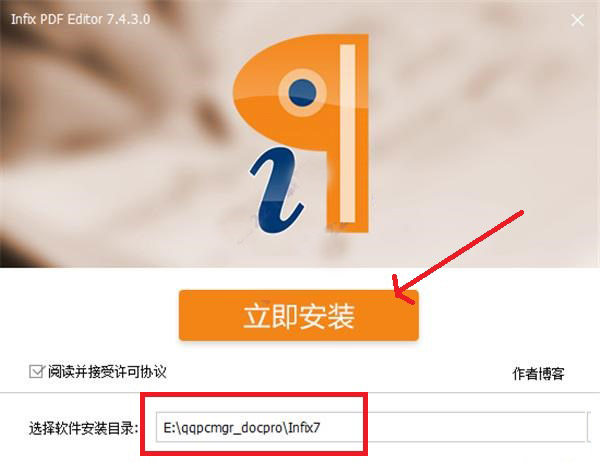The height and width of the screenshot is (463, 600).
Task: Click the pale vertical bar in the logo
Action: coord(347,133)
